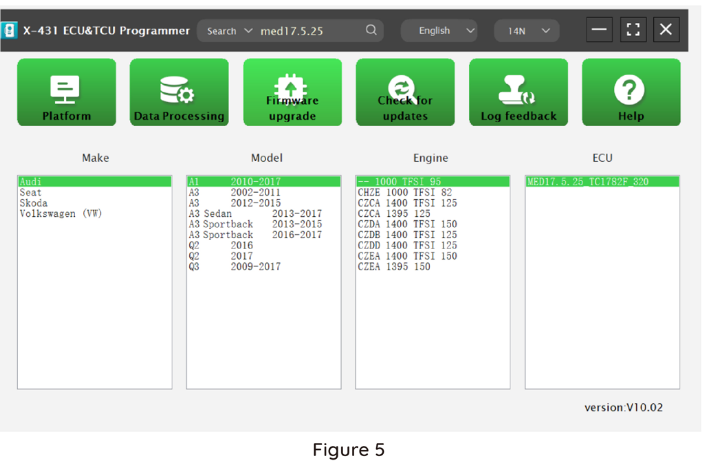Select CZEA 1395 150 engine entry

coord(394,267)
